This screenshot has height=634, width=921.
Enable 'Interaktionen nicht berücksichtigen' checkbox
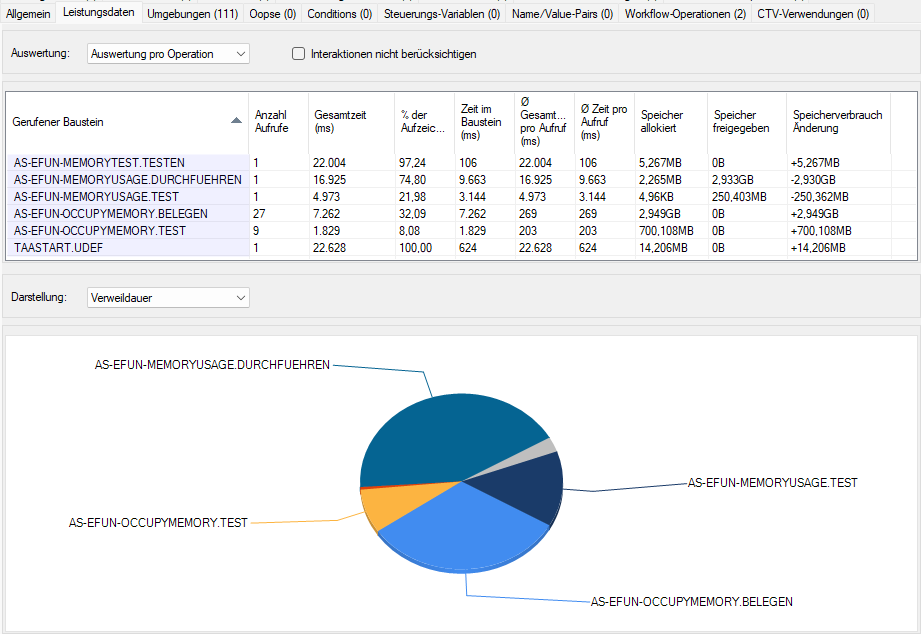299,54
